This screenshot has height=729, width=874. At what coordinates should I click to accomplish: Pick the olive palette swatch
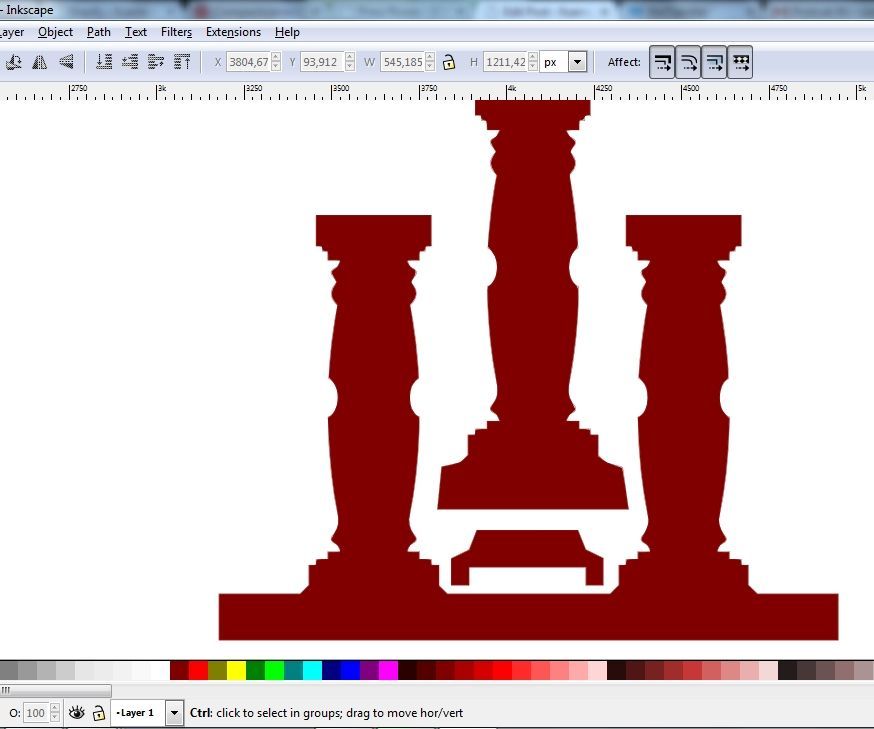[217, 670]
